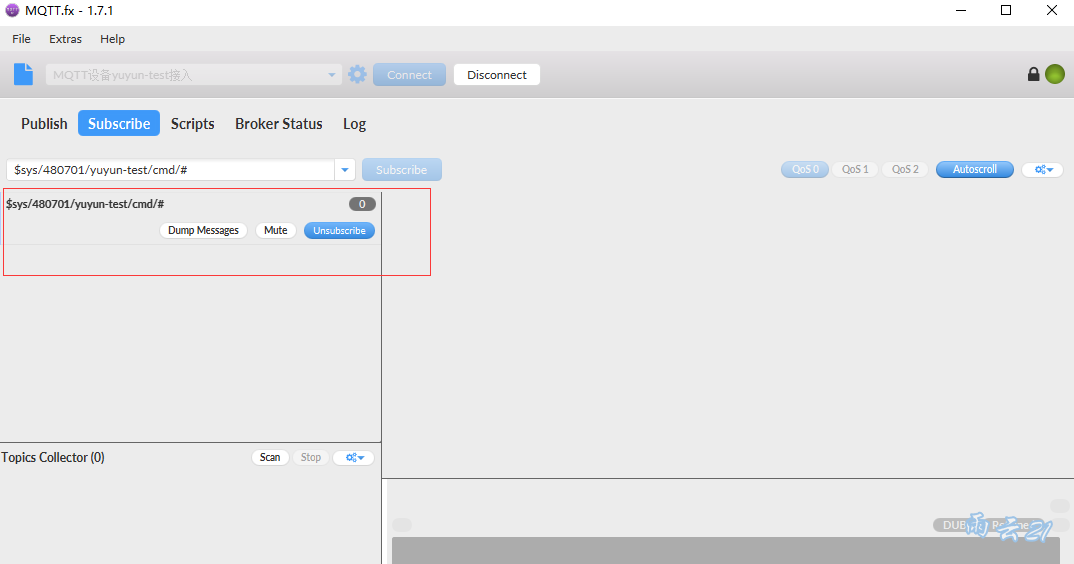Image resolution: width=1074 pixels, height=564 pixels.
Task: Click the Subscribe button beside the topic field
Action: (x=401, y=170)
